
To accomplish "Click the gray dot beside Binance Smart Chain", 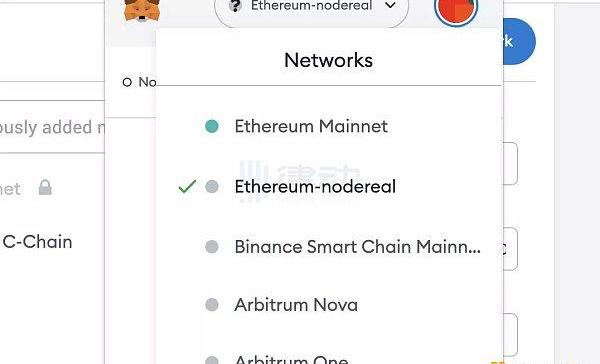I will (212, 246).
